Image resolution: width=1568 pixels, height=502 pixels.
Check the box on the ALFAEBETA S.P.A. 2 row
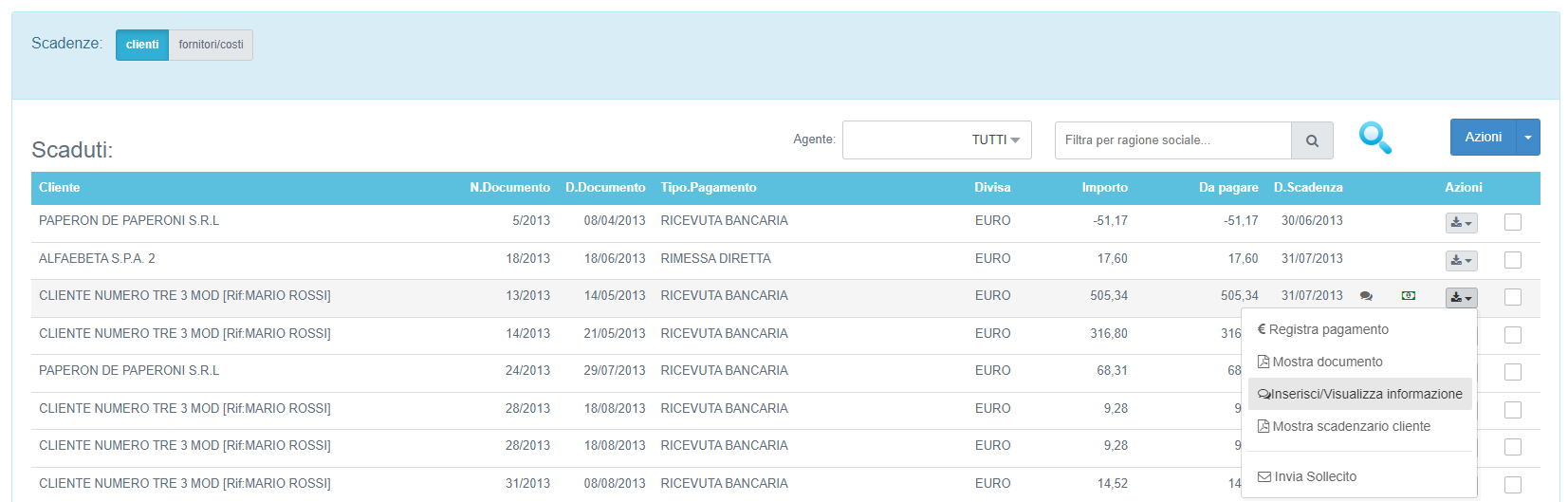pyautogui.click(x=1513, y=260)
